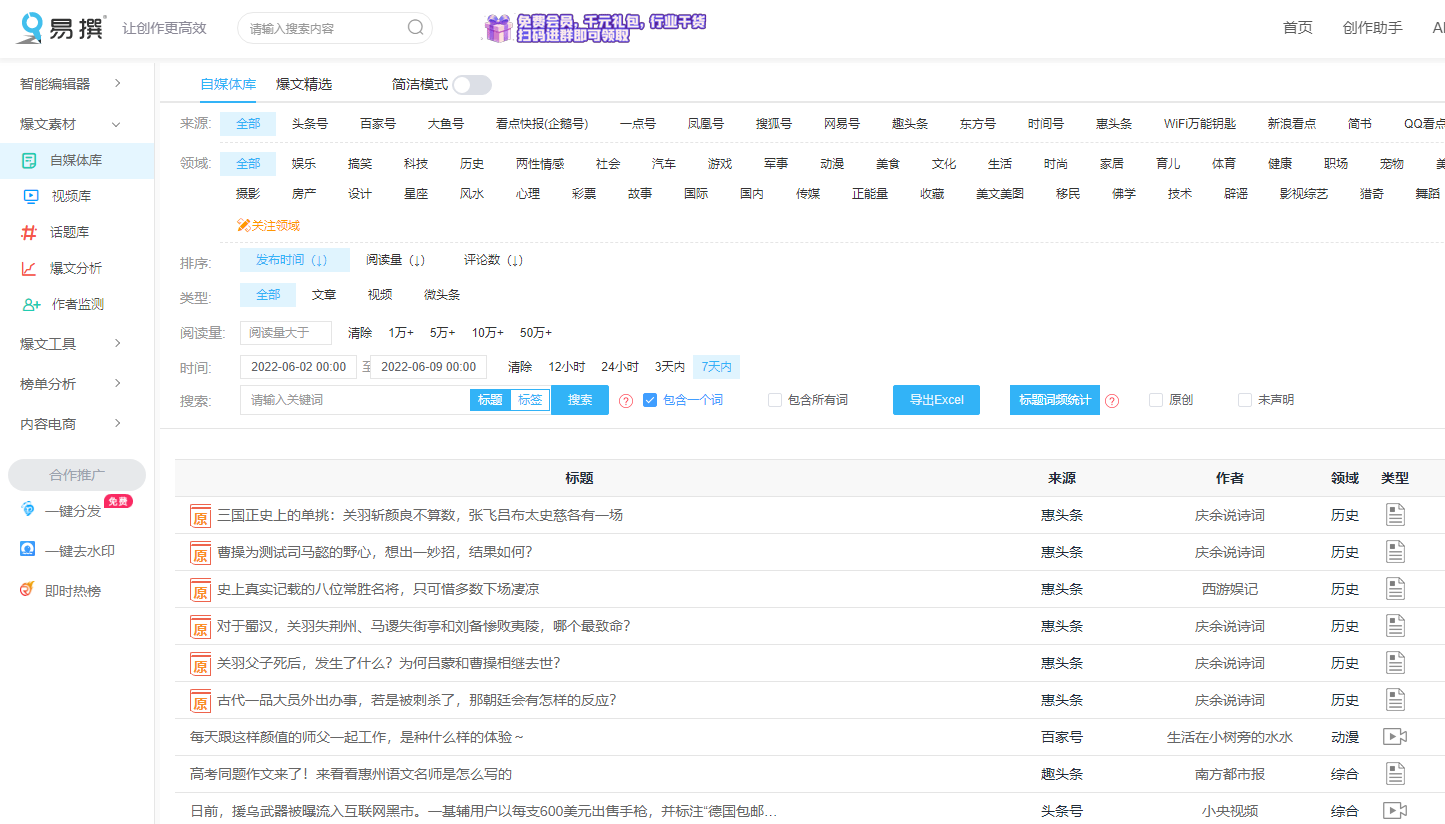Click 原 badge on 古代一品大员 row
1445x824 pixels.
(x=200, y=701)
